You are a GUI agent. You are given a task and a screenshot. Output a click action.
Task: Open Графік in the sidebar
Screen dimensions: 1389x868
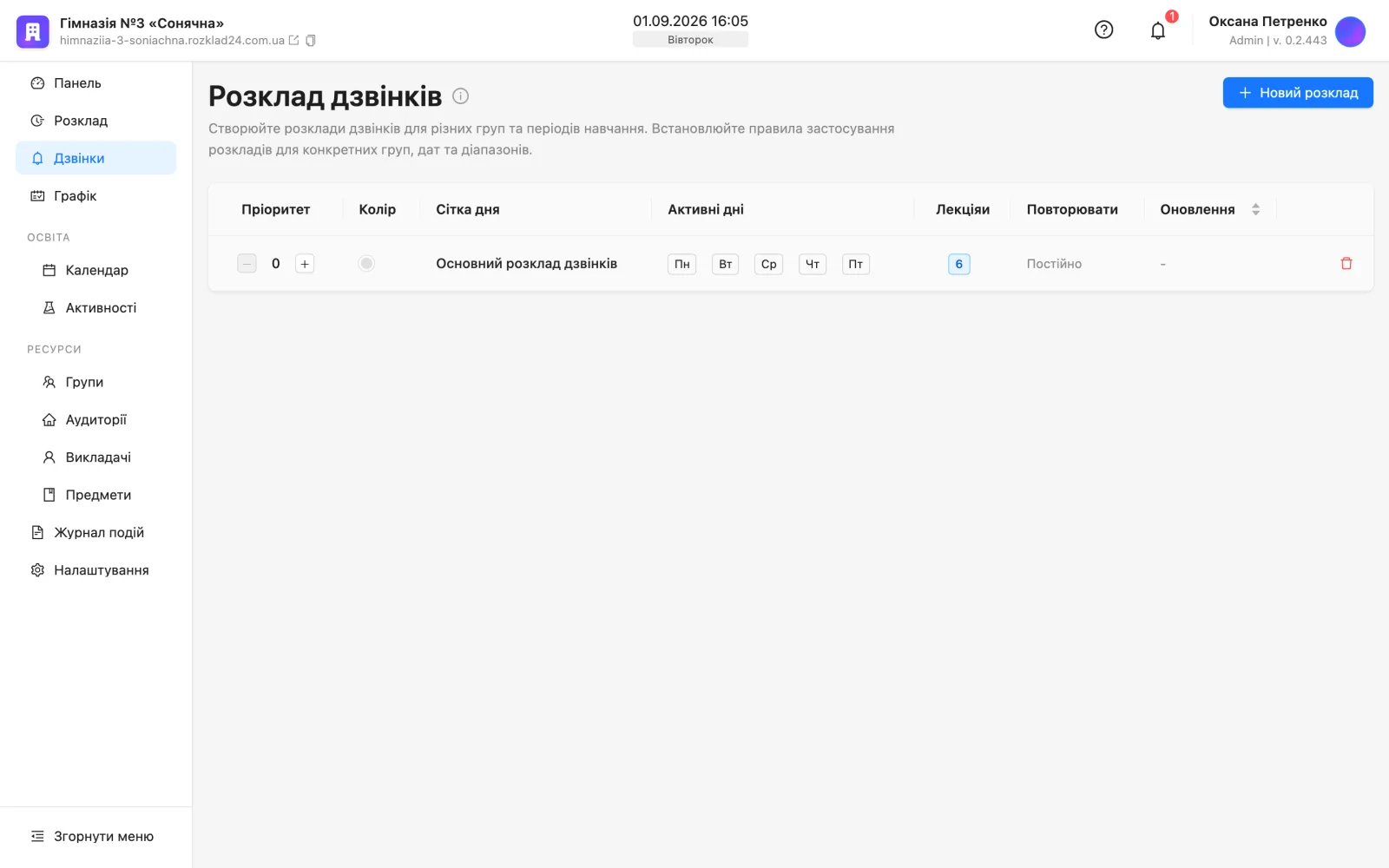95,196
